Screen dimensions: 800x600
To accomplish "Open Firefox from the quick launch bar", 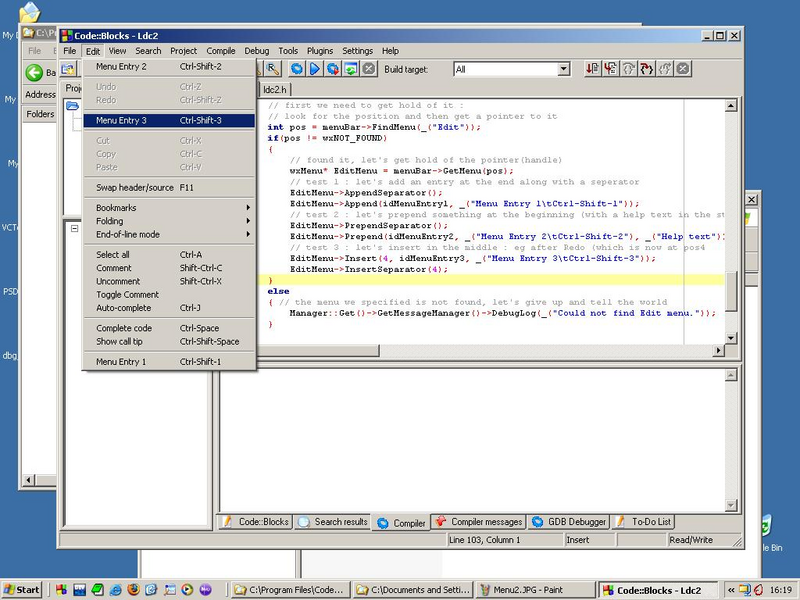I will pos(133,590).
